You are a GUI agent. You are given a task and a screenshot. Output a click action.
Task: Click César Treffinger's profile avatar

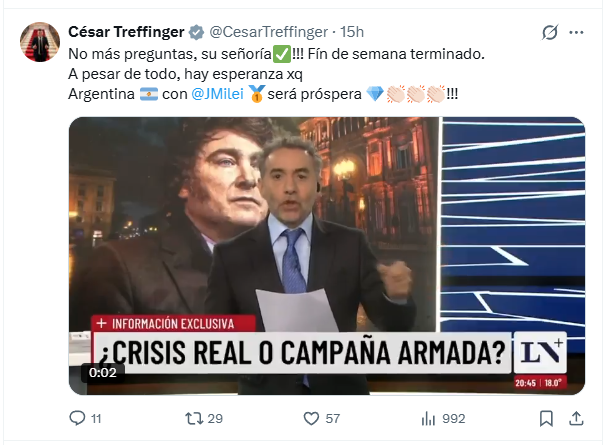40,42
